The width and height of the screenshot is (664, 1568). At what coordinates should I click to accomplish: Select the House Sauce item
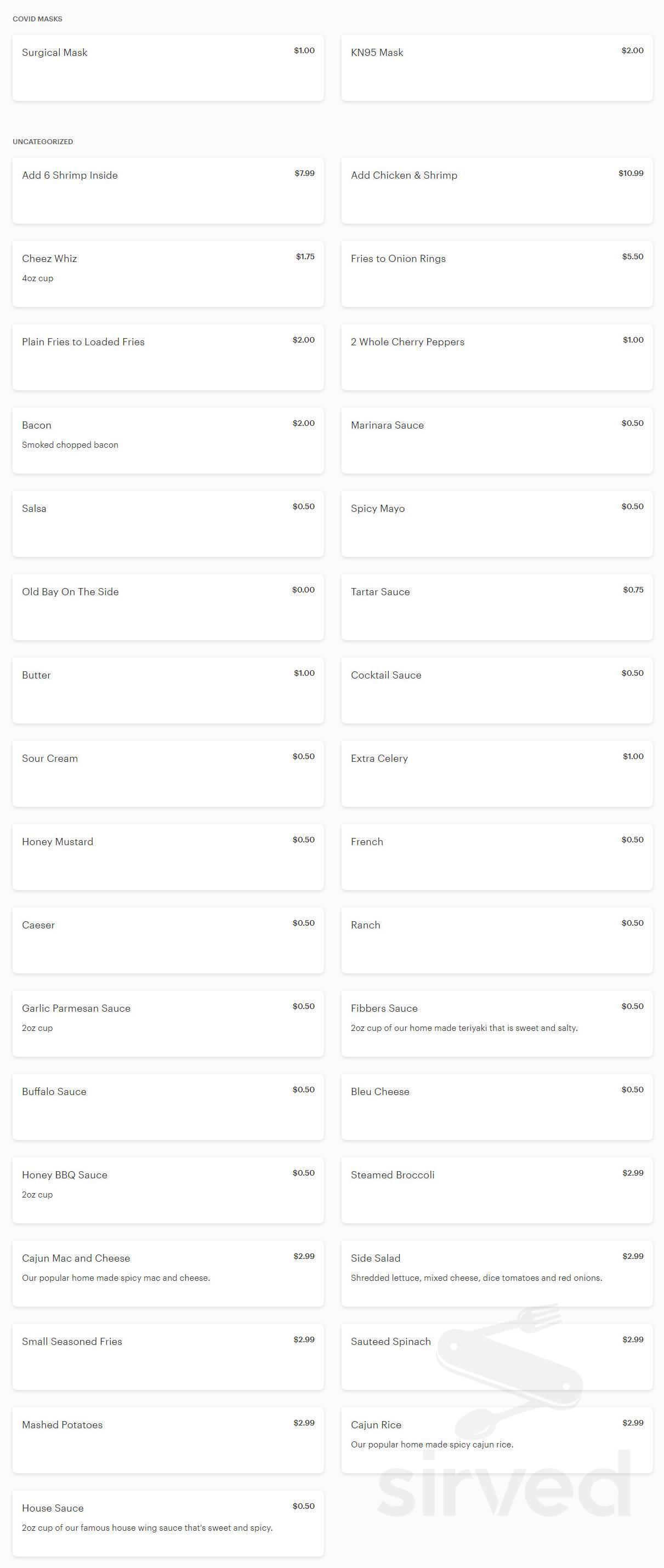168,1523
